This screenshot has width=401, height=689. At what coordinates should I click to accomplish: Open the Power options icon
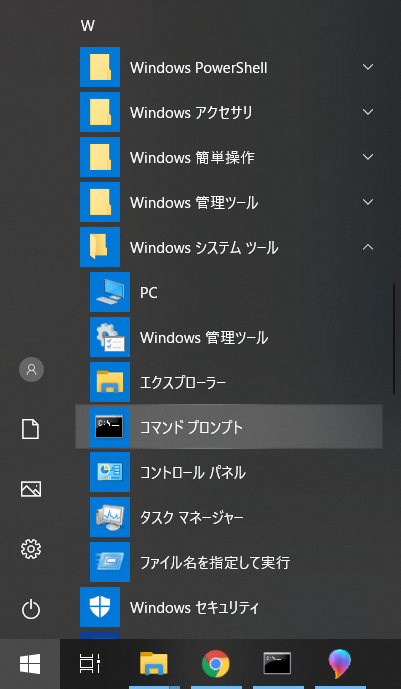pos(31,609)
